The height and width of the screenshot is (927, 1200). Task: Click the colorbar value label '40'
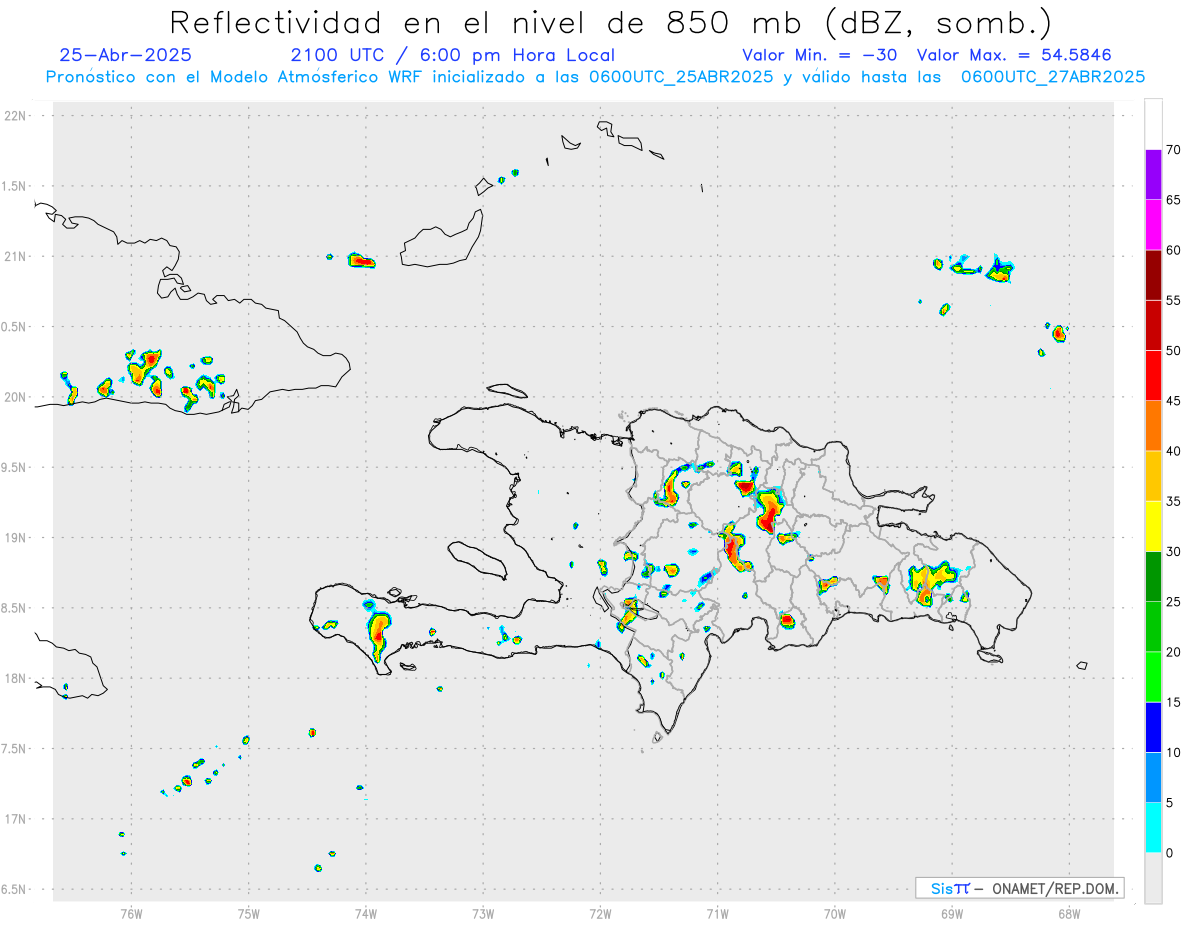pyautogui.click(x=1173, y=451)
